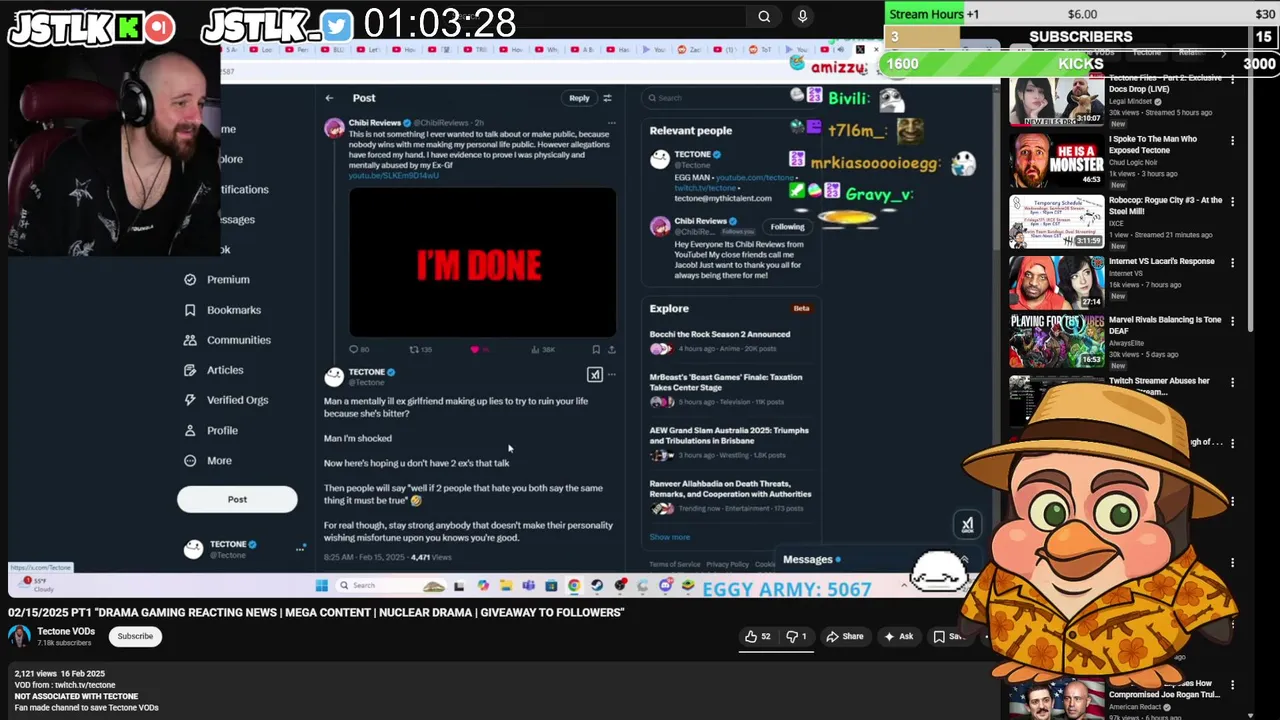Open the Tectone VODs channel avatar
Viewport: 1280px width, 720px height.
(19, 636)
